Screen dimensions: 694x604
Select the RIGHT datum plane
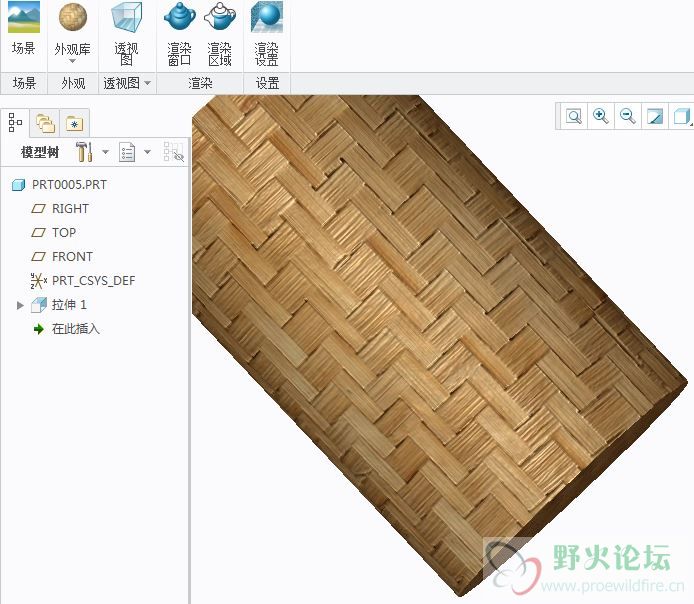click(70, 208)
